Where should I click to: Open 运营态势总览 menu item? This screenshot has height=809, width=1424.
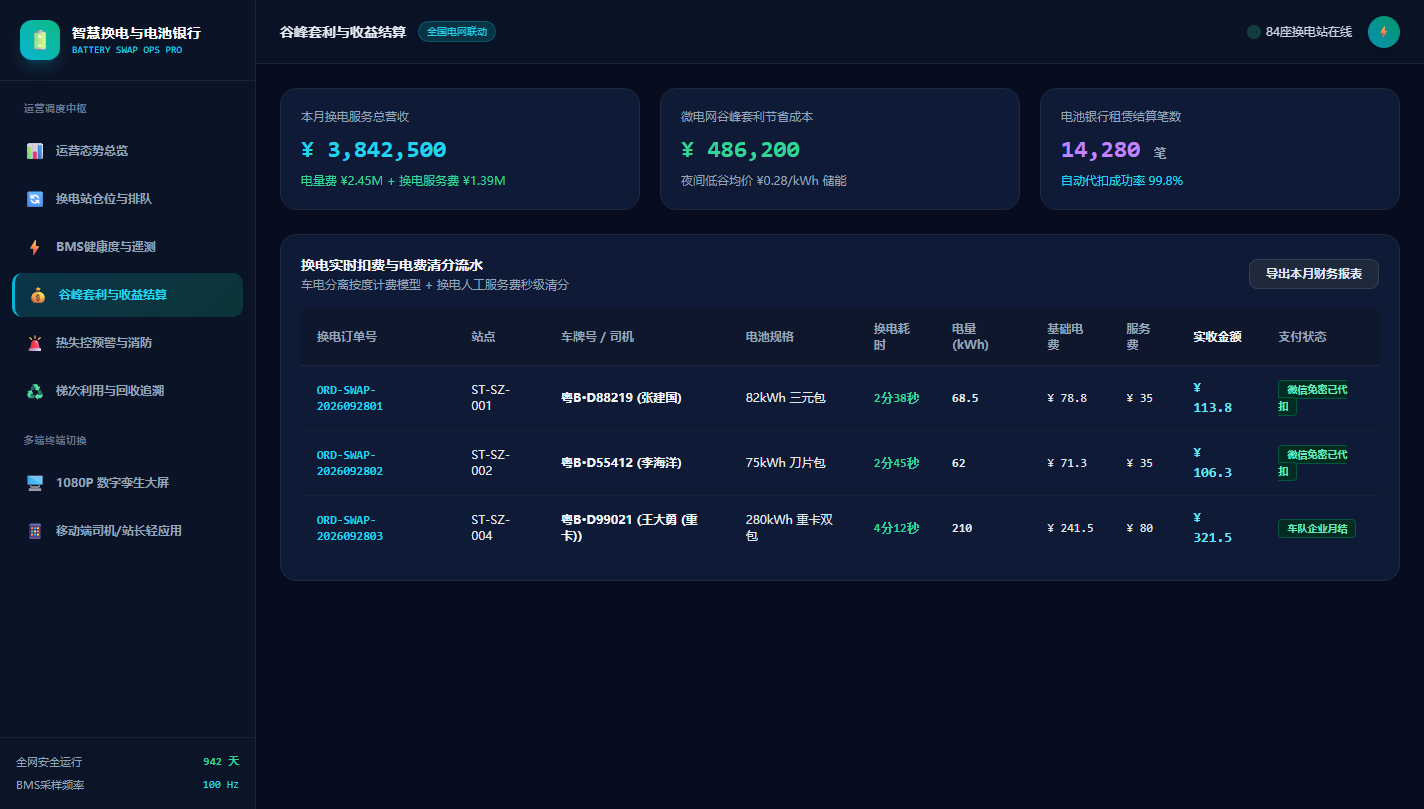127,151
